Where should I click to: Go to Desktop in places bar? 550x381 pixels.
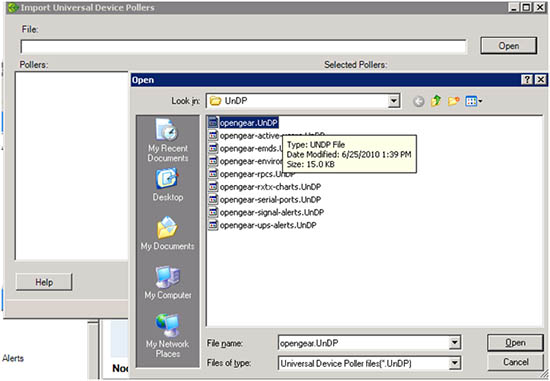click(168, 185)
